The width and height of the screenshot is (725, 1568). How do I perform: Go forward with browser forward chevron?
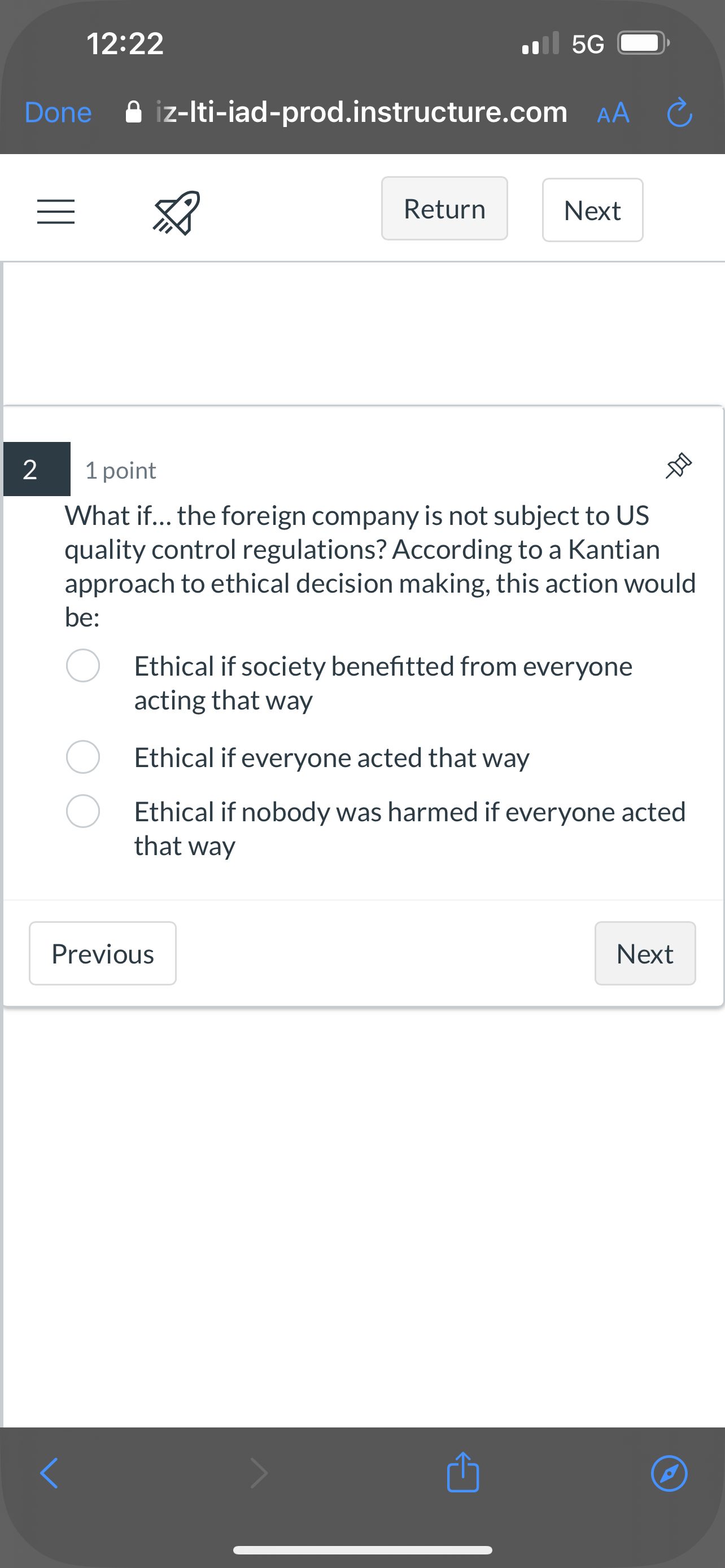(x=259, y=1473)
